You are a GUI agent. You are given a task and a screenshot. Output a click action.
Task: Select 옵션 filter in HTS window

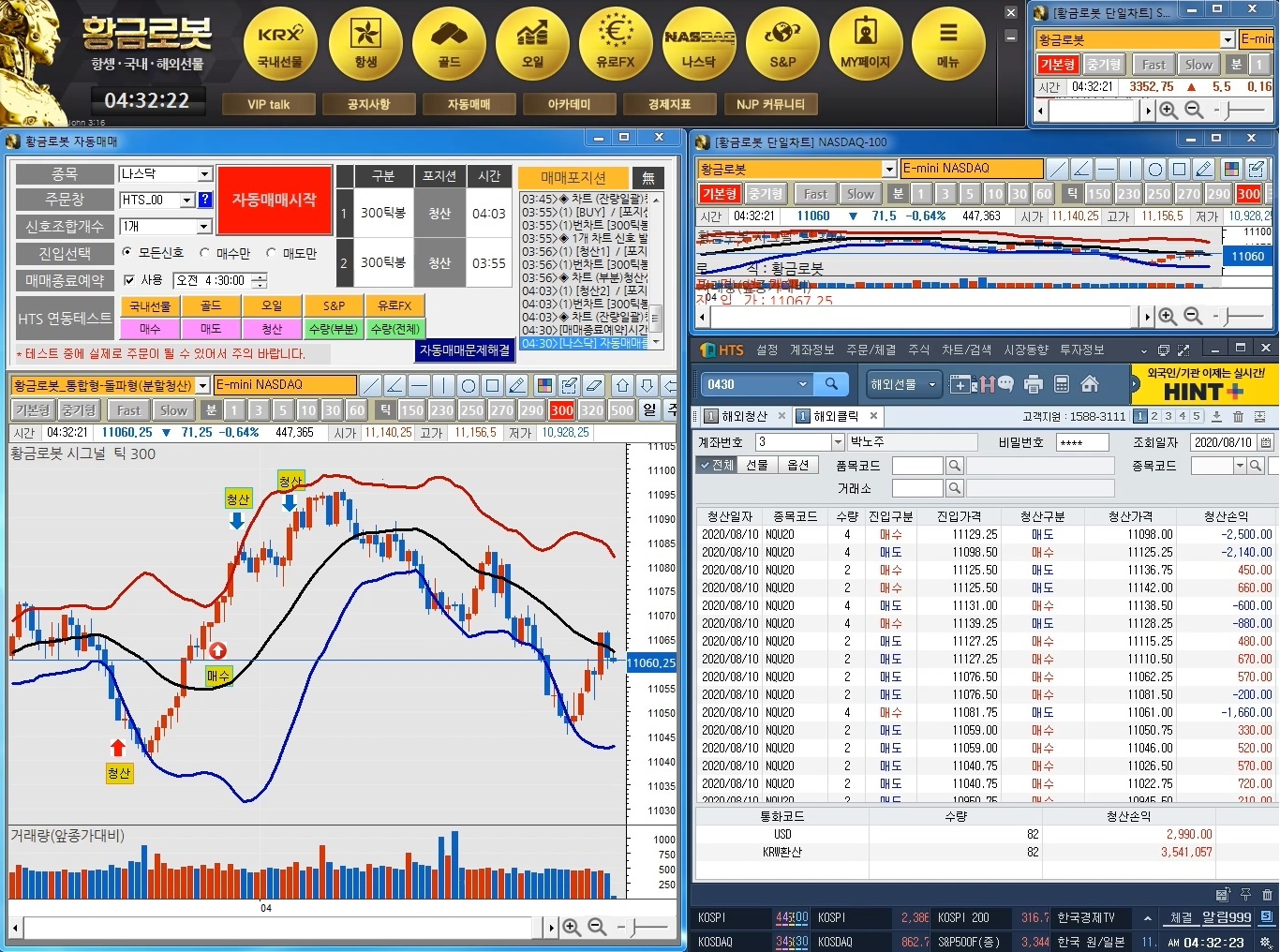tap(797, 465)
